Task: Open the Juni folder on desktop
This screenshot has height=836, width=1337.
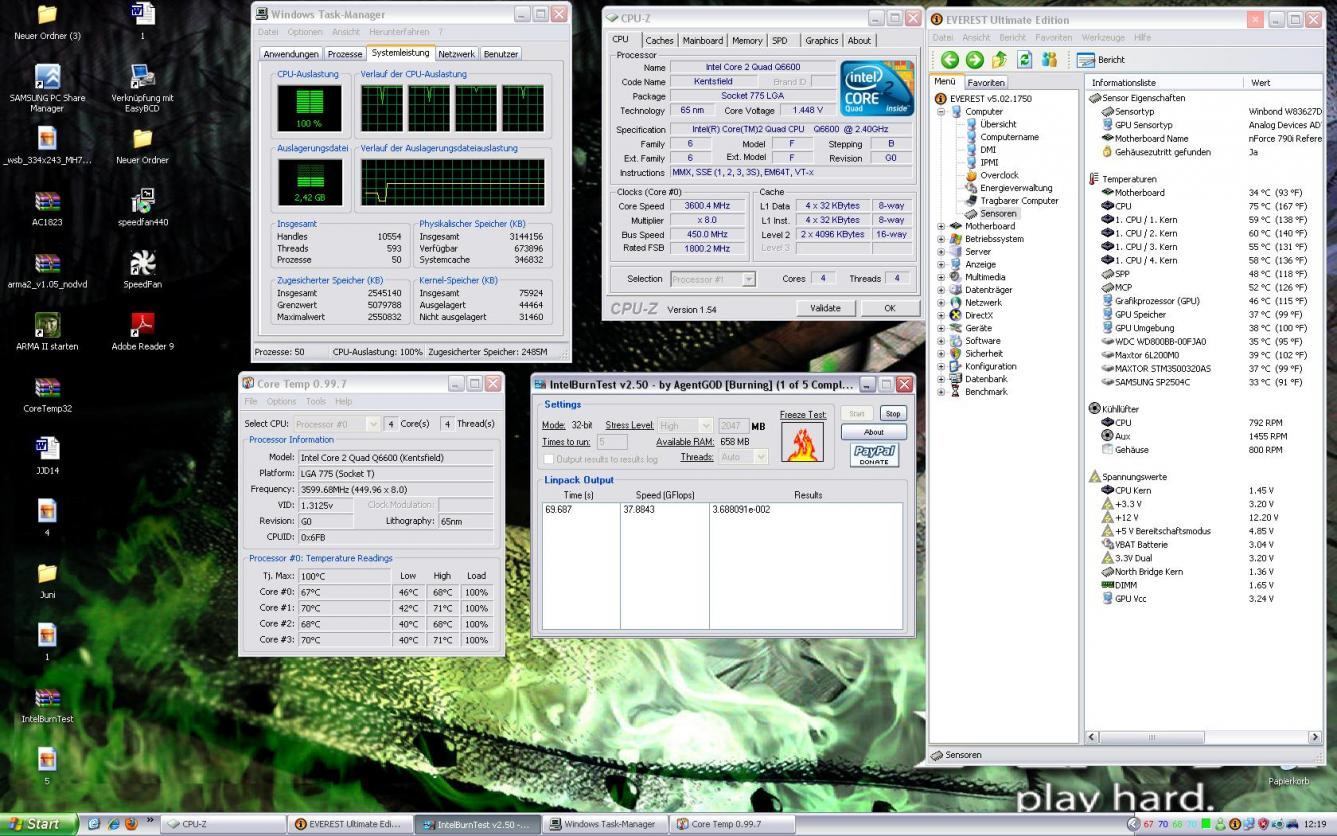Action: click(47, 580)
